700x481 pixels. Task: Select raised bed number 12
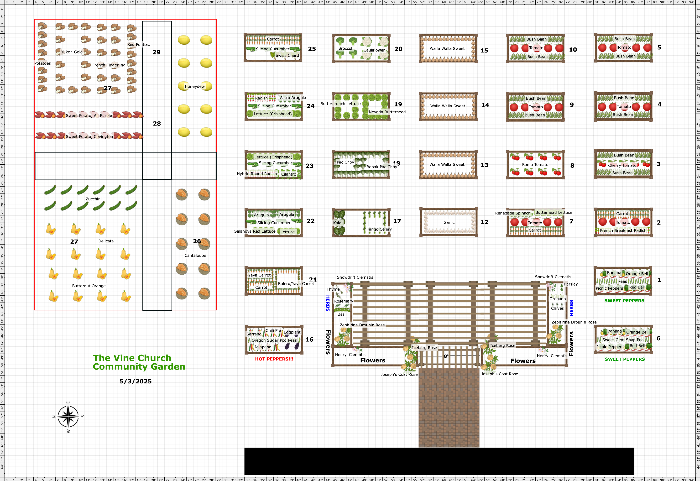[x=448, y=222]
